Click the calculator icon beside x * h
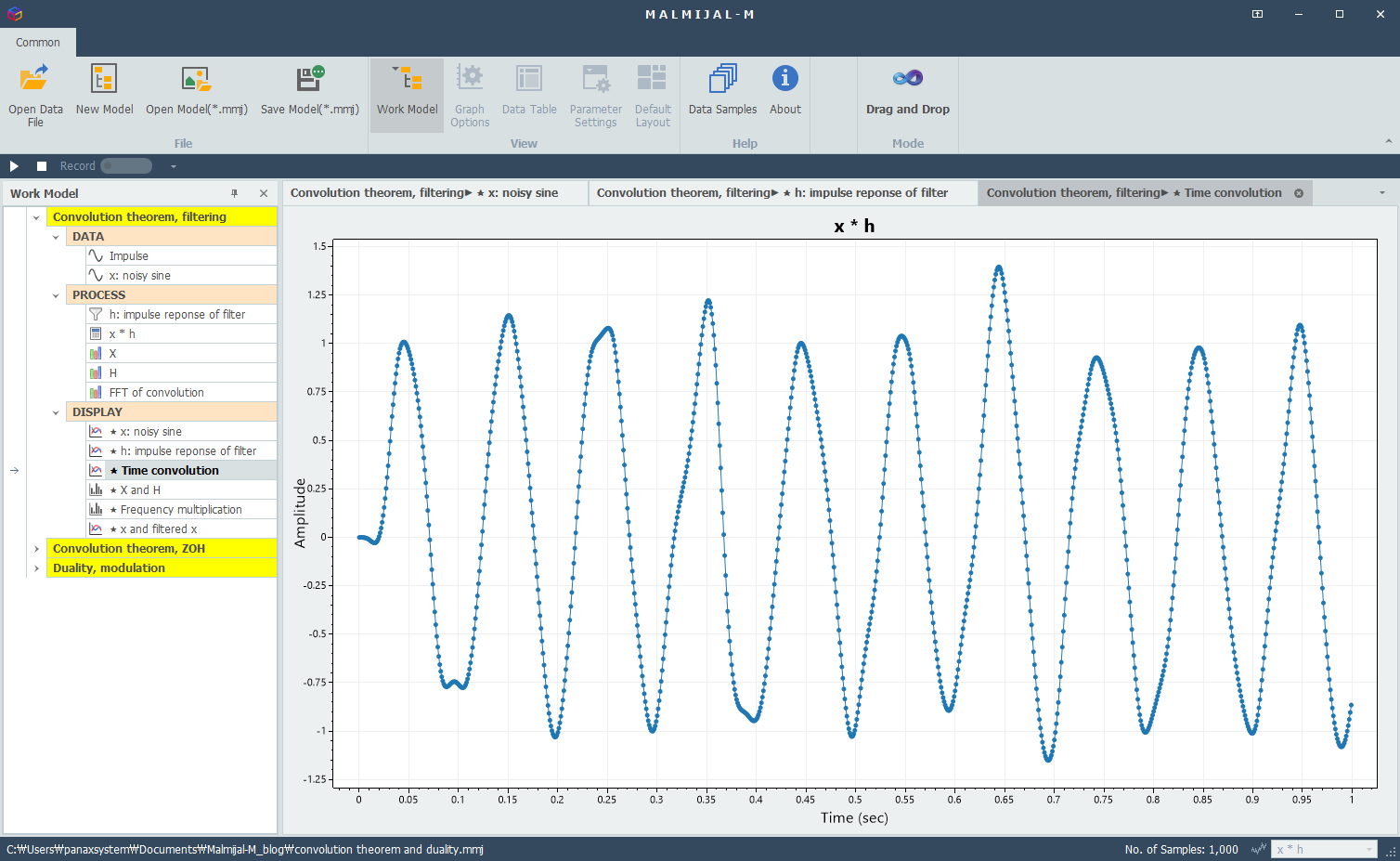The width and height of the screenshot is (1400, 861). (96, 333)
